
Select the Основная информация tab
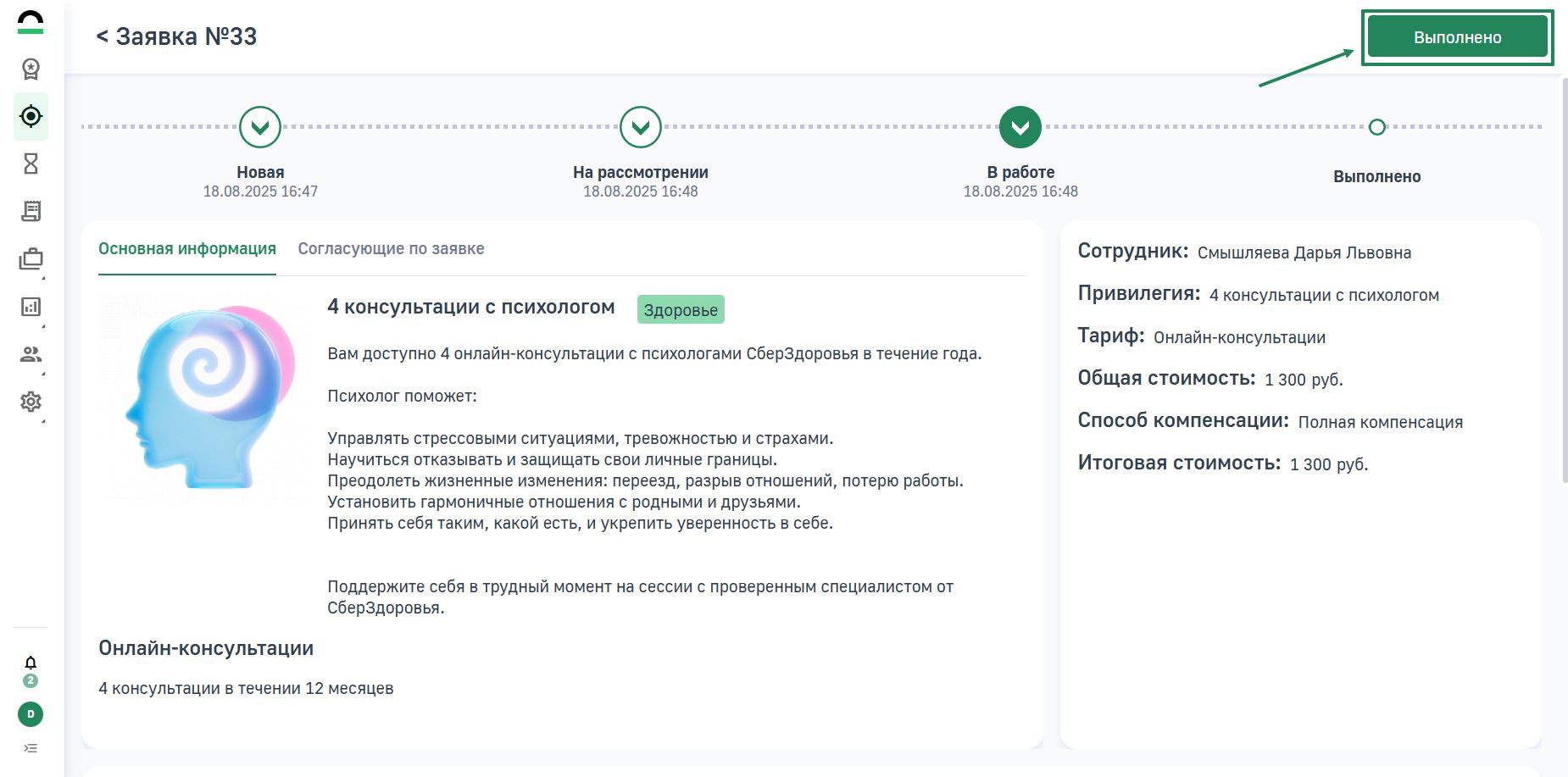[x=187, y=248]
